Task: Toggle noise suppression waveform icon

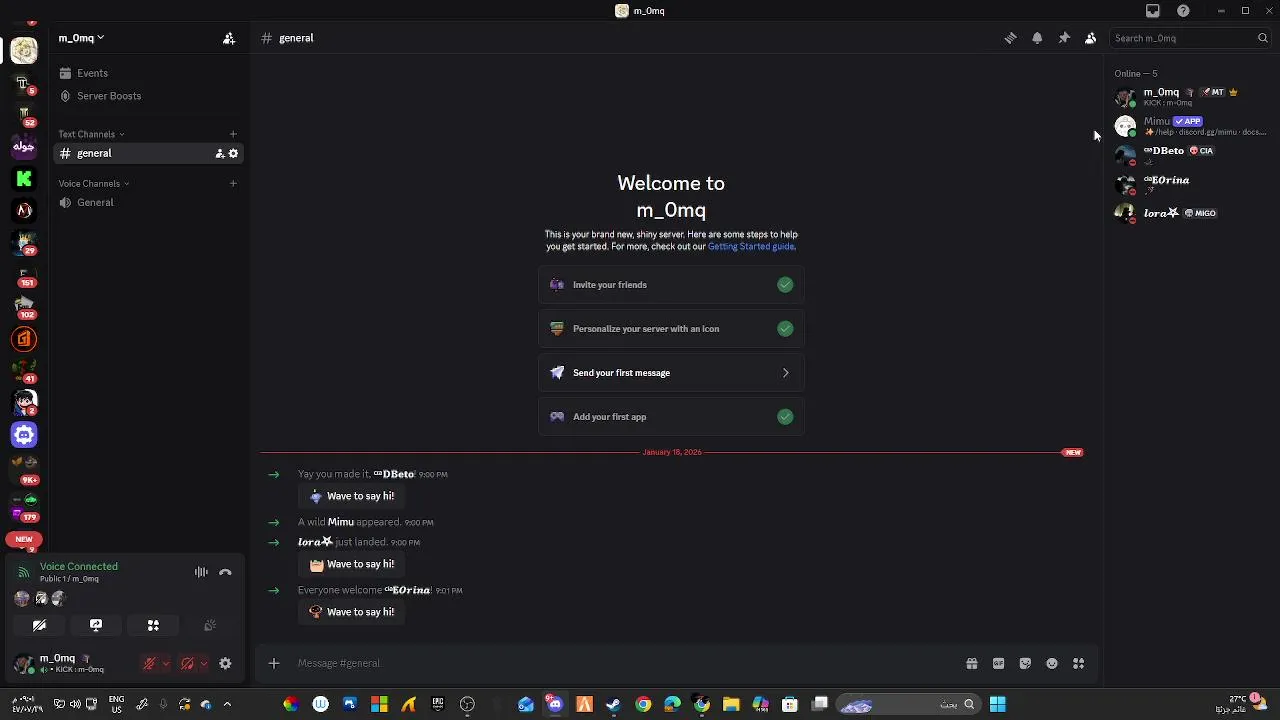Action: coord(201,572)
